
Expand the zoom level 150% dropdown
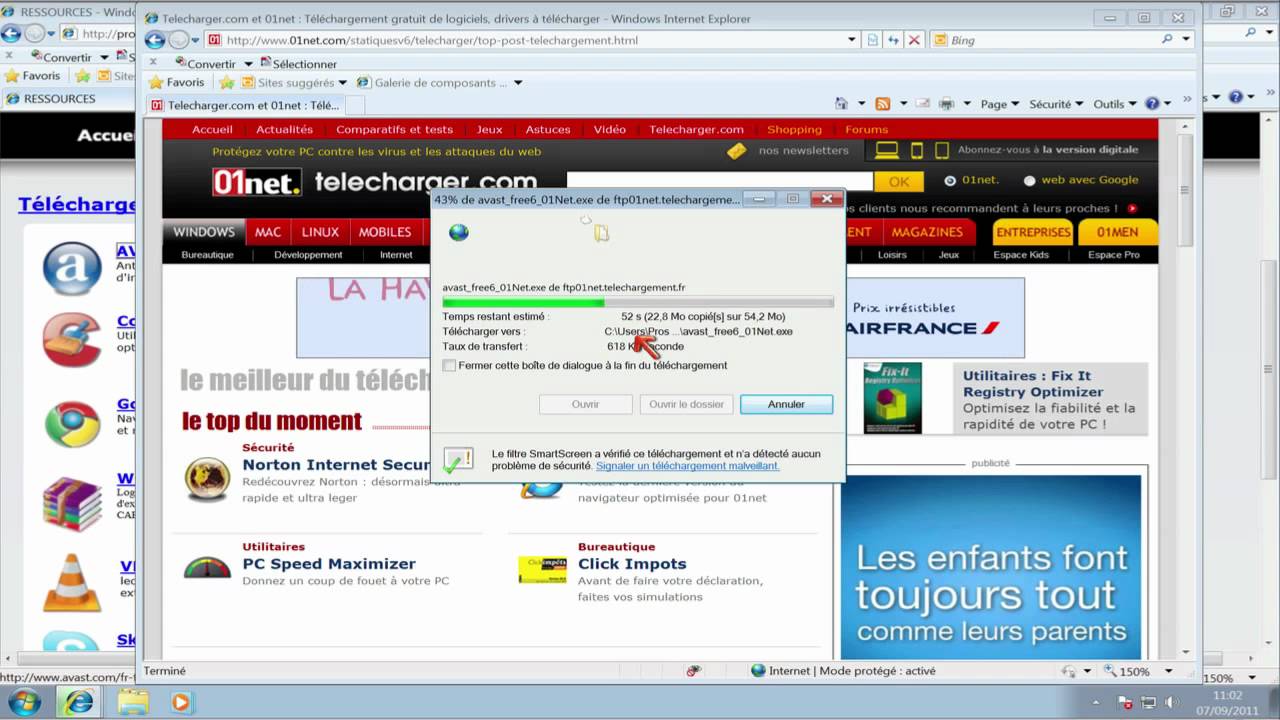click(1167, 671)
